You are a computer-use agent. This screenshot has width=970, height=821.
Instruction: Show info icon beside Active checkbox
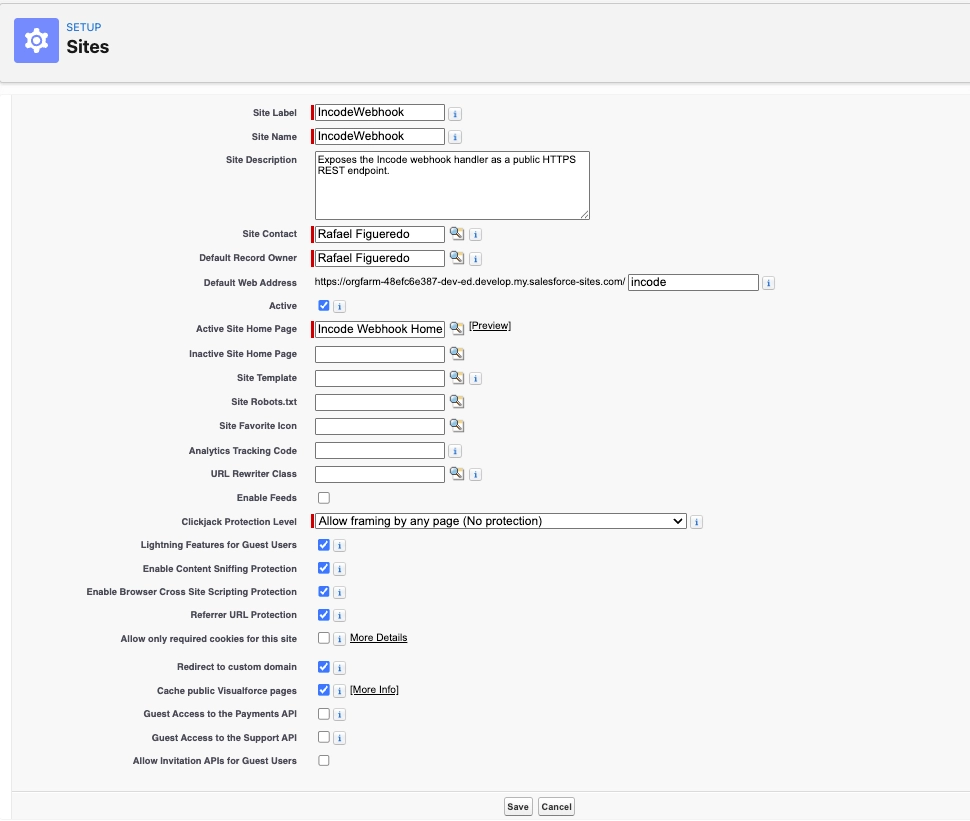click(339, 307)
